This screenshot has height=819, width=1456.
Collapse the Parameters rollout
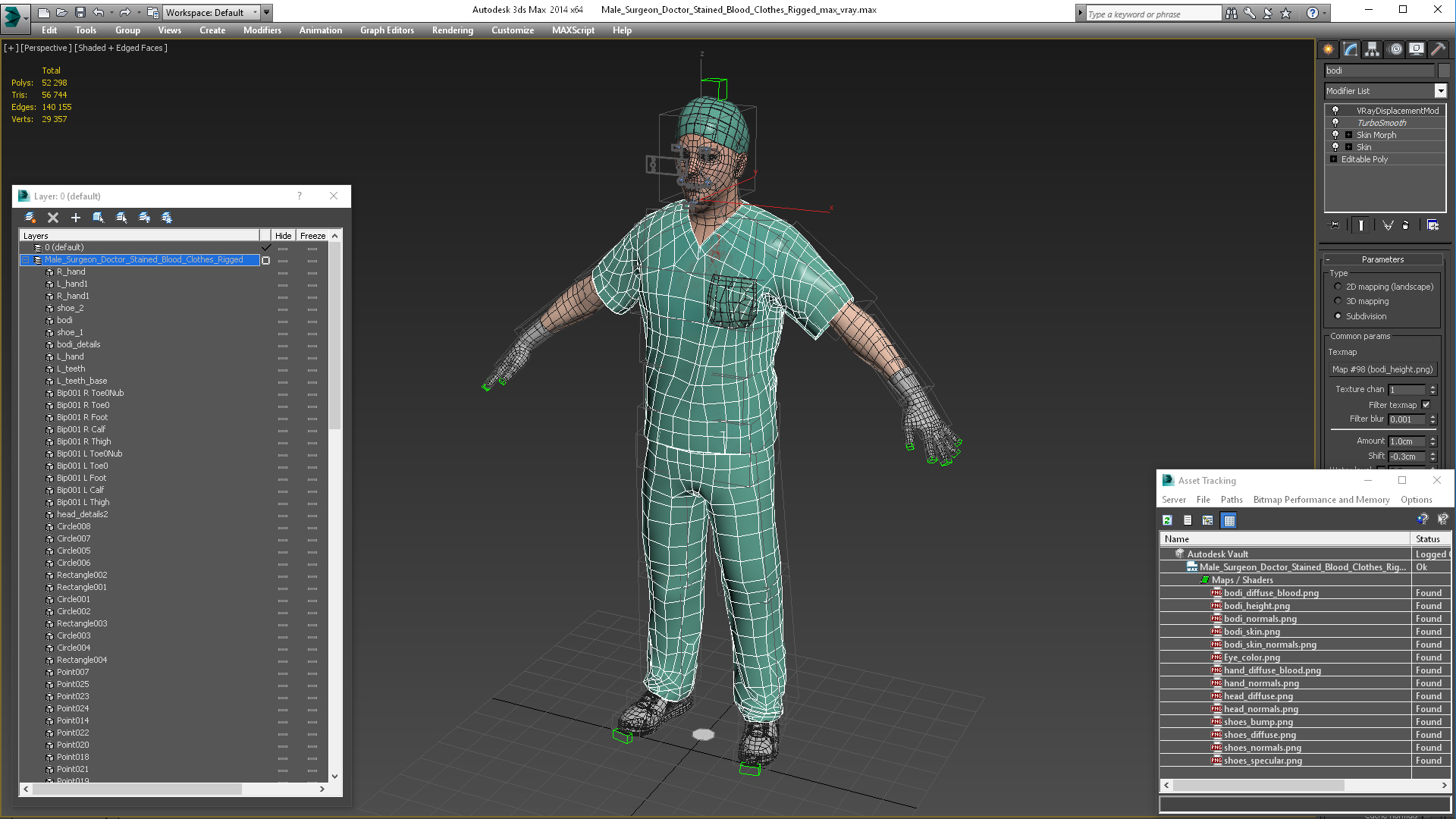tap(1383, 259)
